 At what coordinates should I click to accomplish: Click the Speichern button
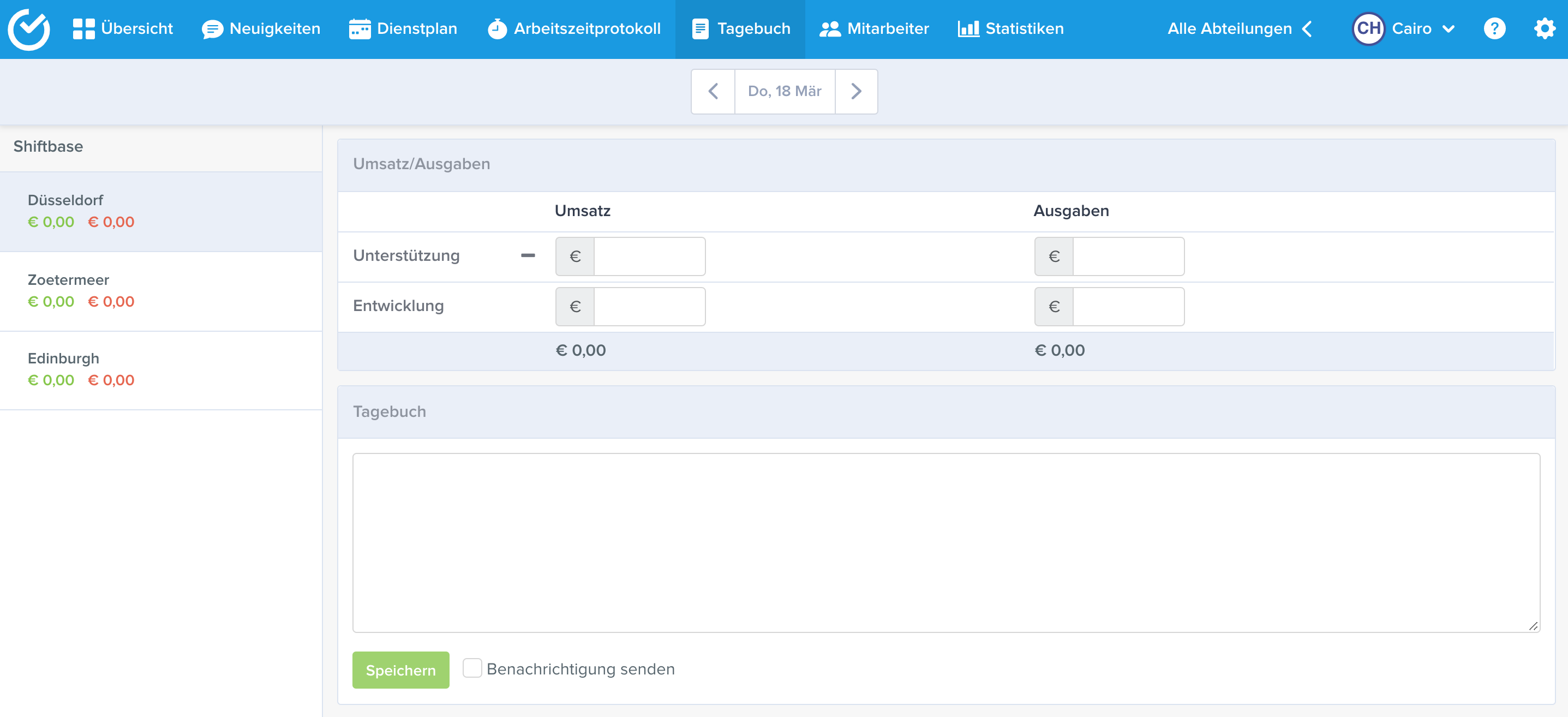(400, 670)
